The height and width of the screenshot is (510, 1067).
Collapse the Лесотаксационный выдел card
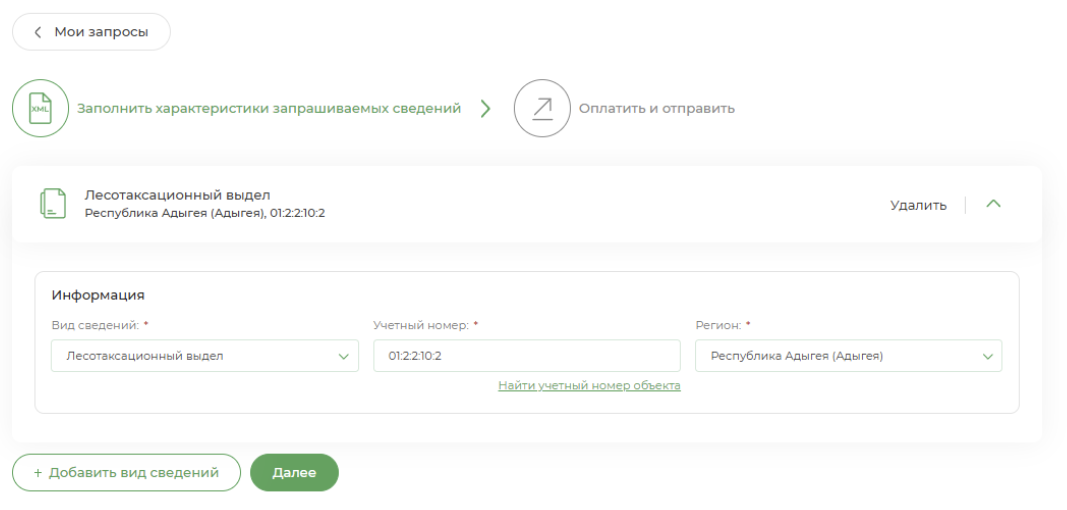[x=994, y=204]
